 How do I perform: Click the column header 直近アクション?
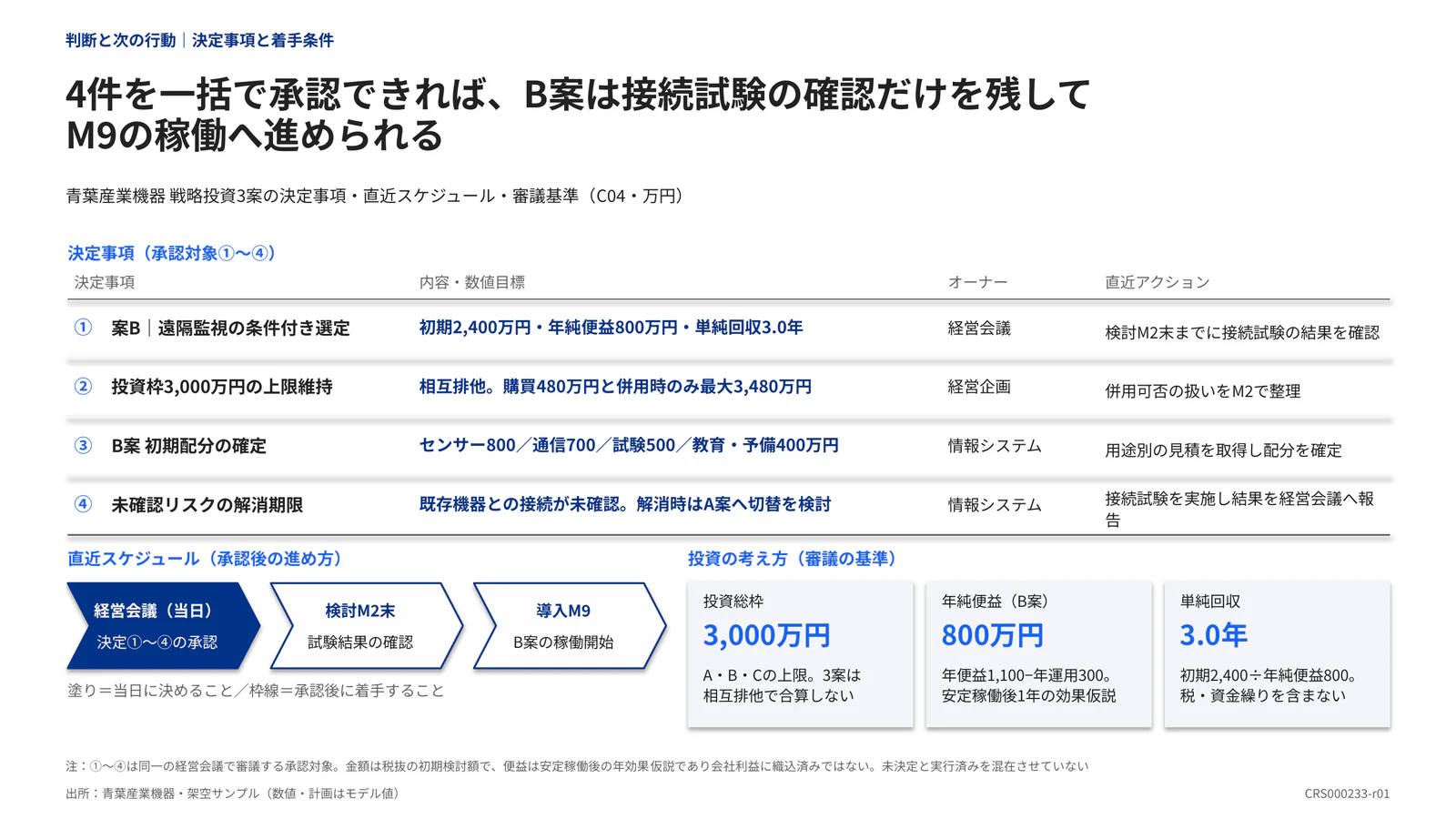[x=1158, y=282]
